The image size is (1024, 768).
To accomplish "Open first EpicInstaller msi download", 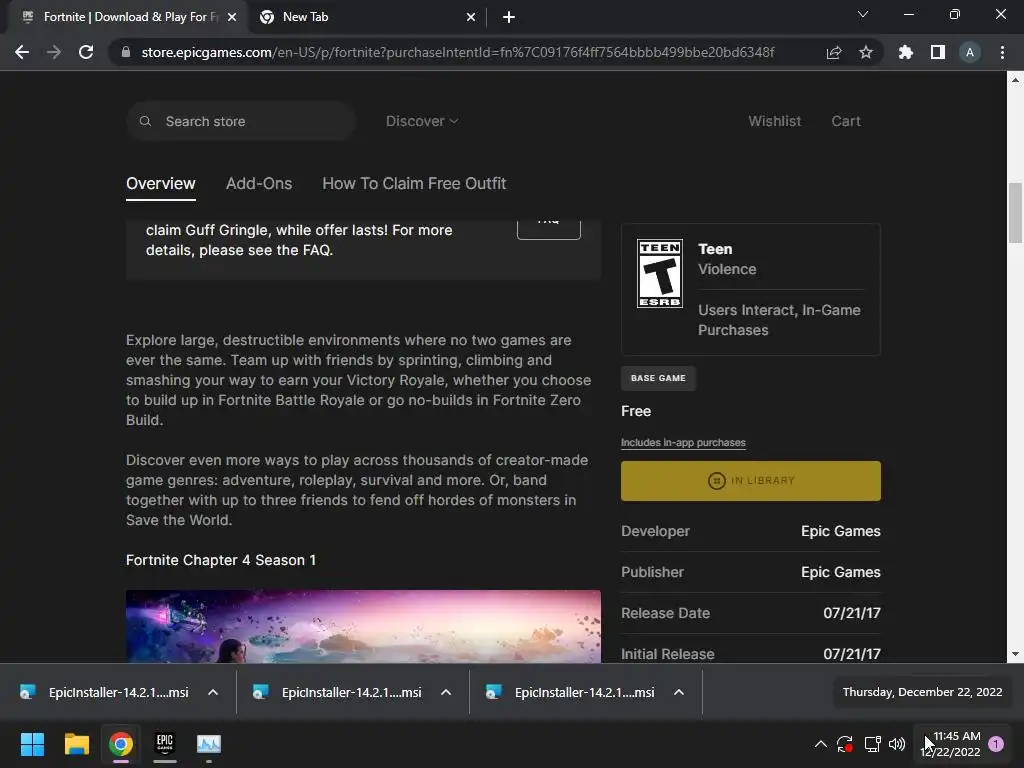I will [104, 692].
